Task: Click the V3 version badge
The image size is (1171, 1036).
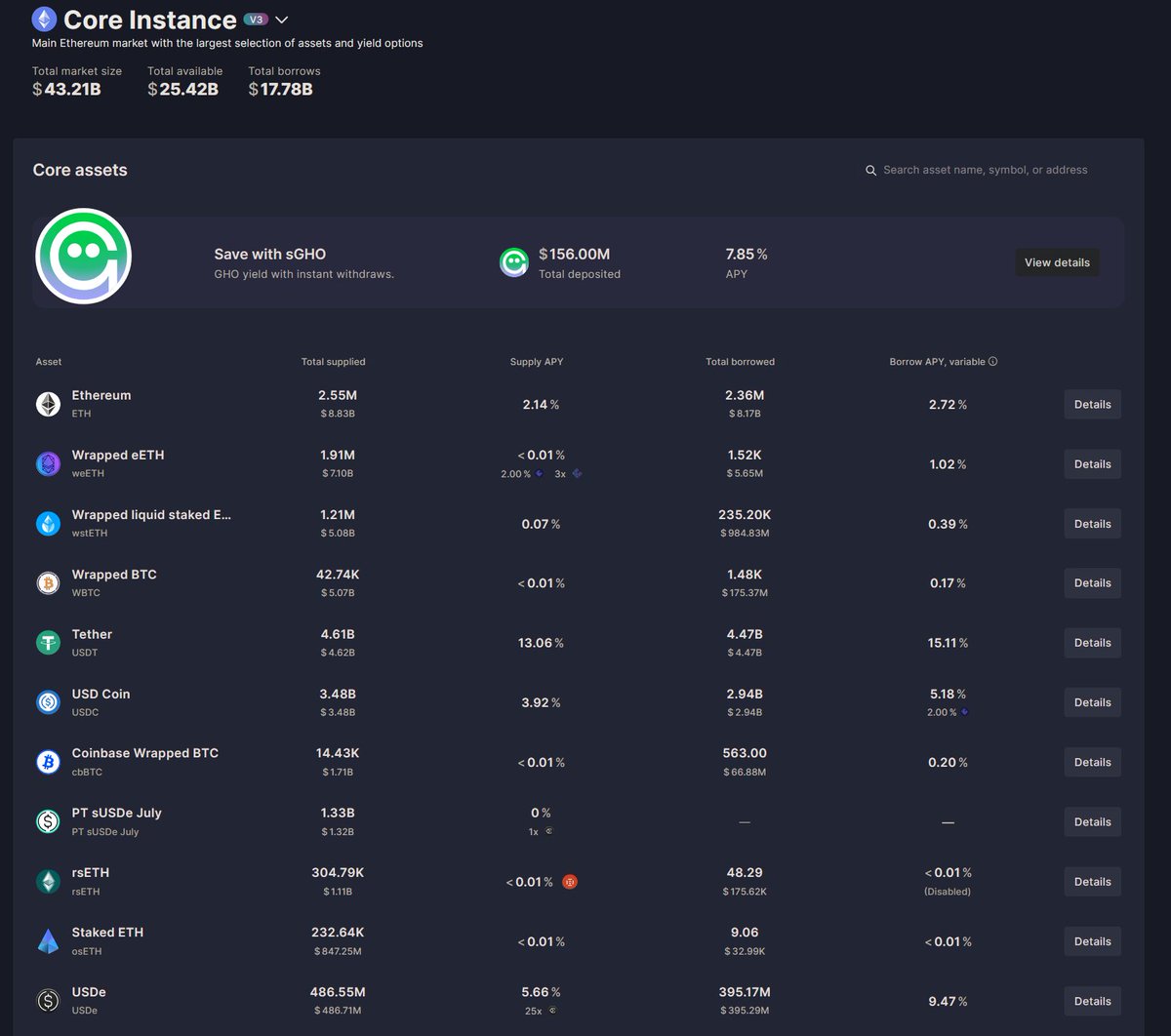Action: (256, 20)
